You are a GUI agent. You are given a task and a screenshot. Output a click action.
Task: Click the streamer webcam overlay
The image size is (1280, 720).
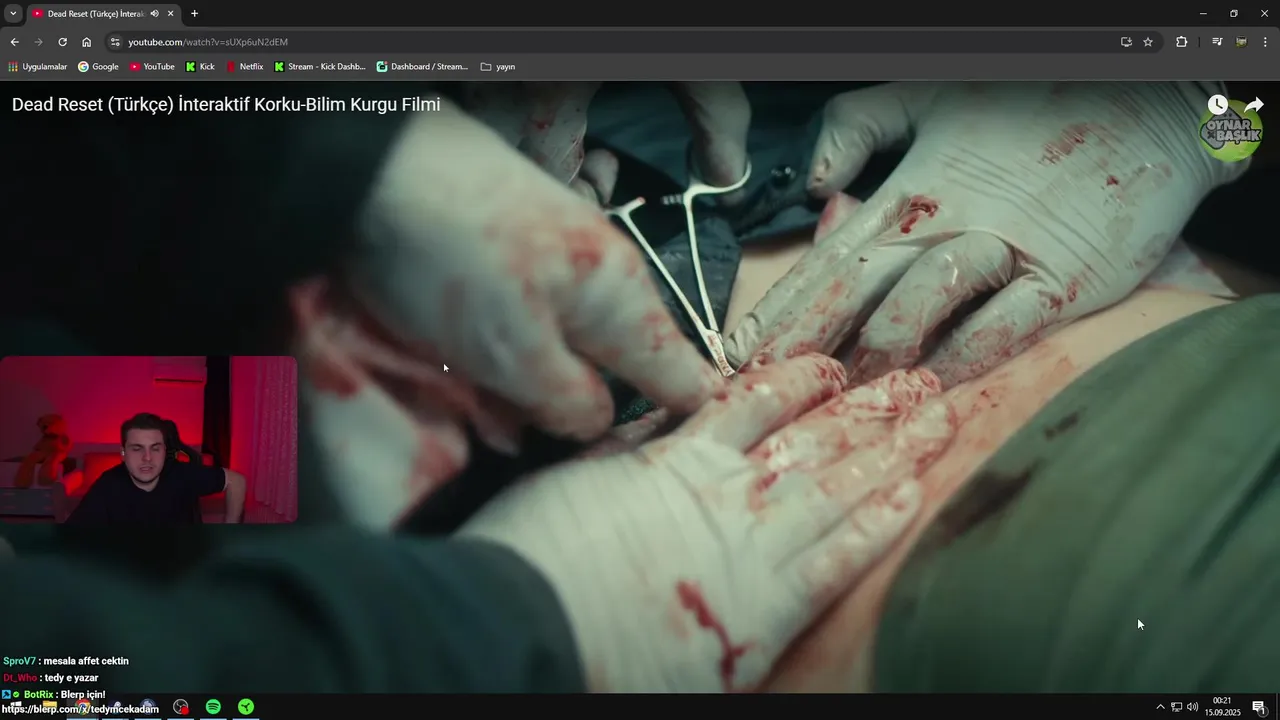(x=148, y=440)
